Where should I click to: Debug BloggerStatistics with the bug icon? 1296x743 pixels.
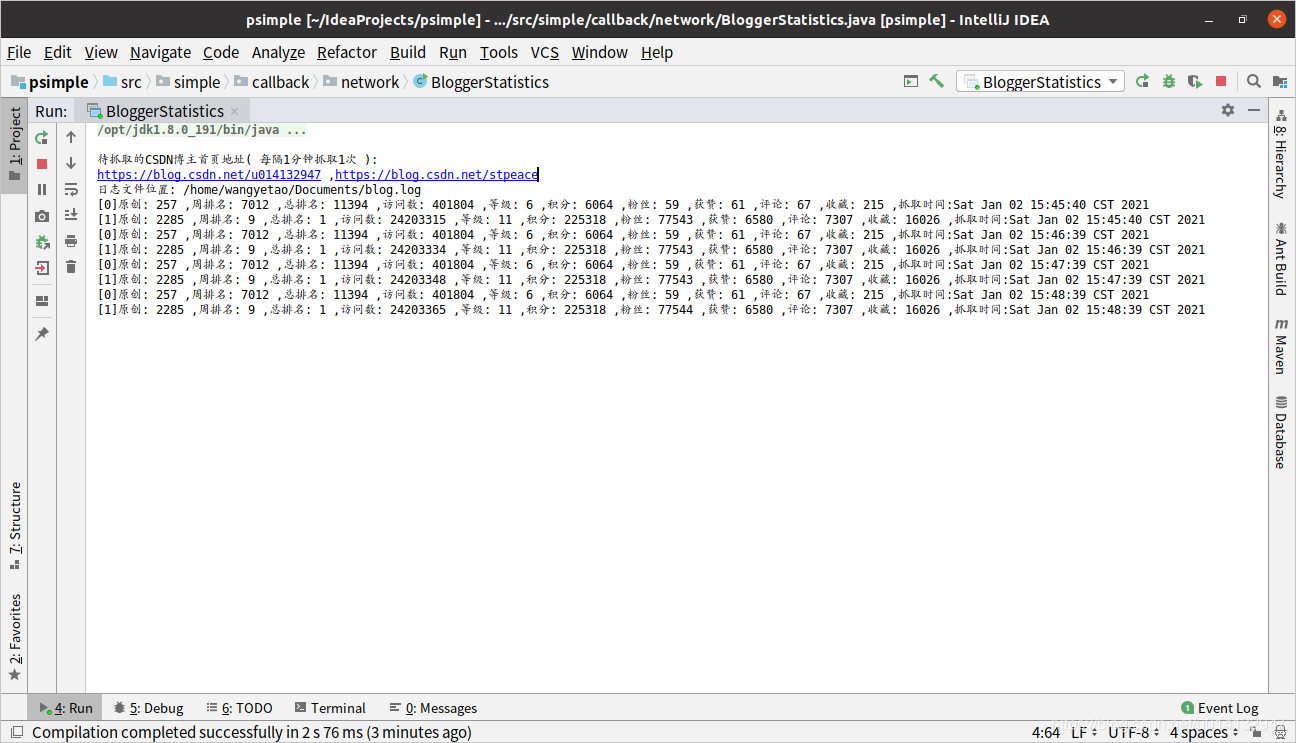tap(1168, 82)
